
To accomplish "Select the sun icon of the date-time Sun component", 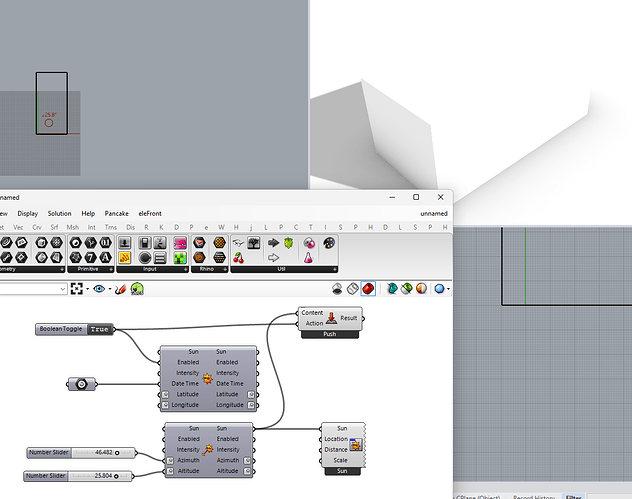I will [208, 378].
